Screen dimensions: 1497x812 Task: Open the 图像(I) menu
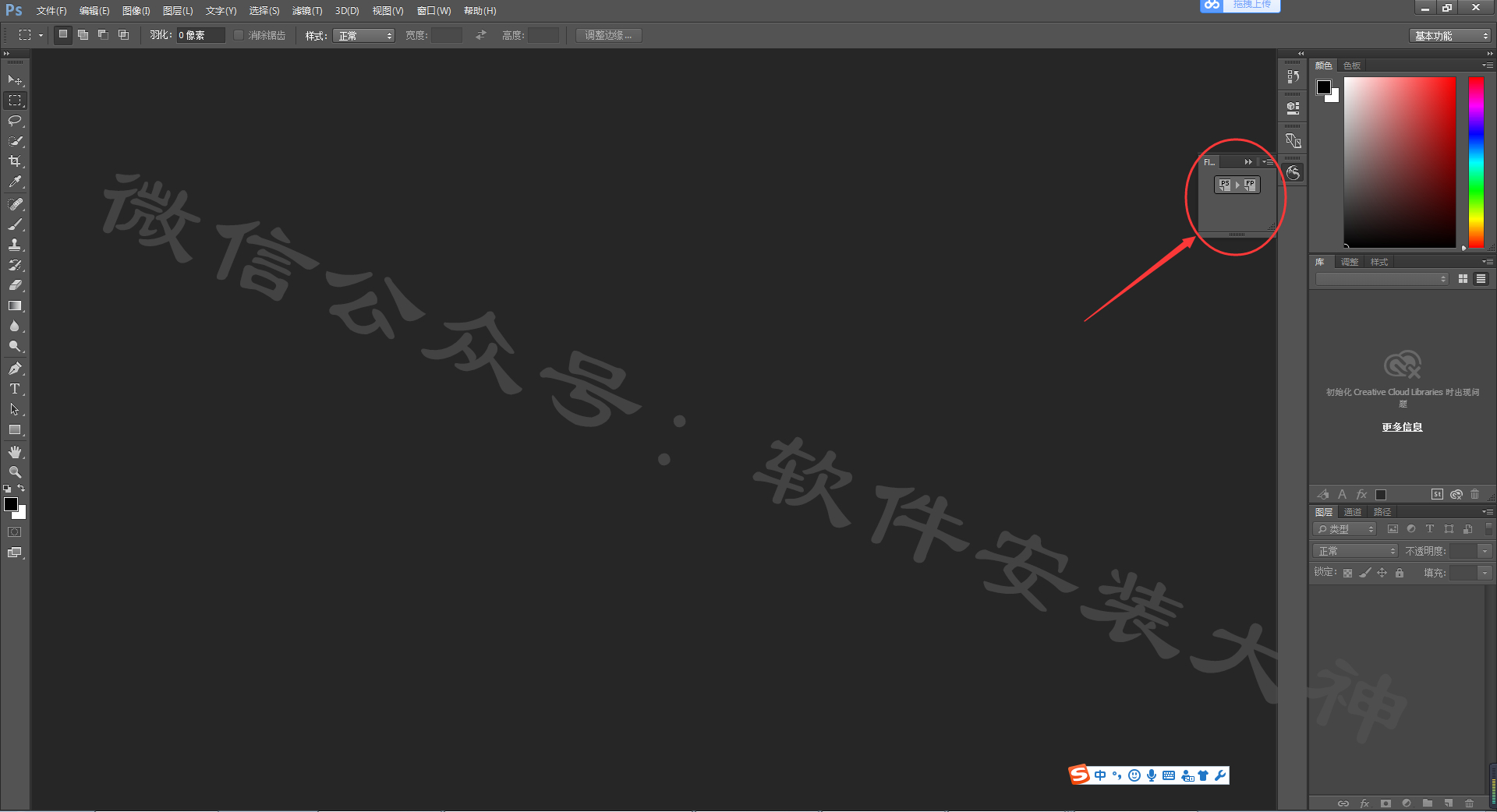coord(136,11)
